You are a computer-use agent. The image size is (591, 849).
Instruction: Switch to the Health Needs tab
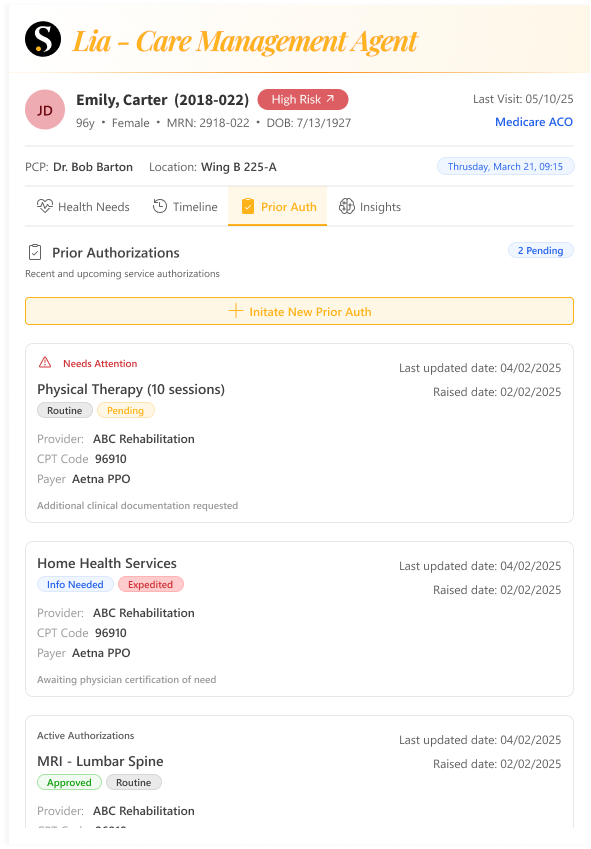coord(83,206)
